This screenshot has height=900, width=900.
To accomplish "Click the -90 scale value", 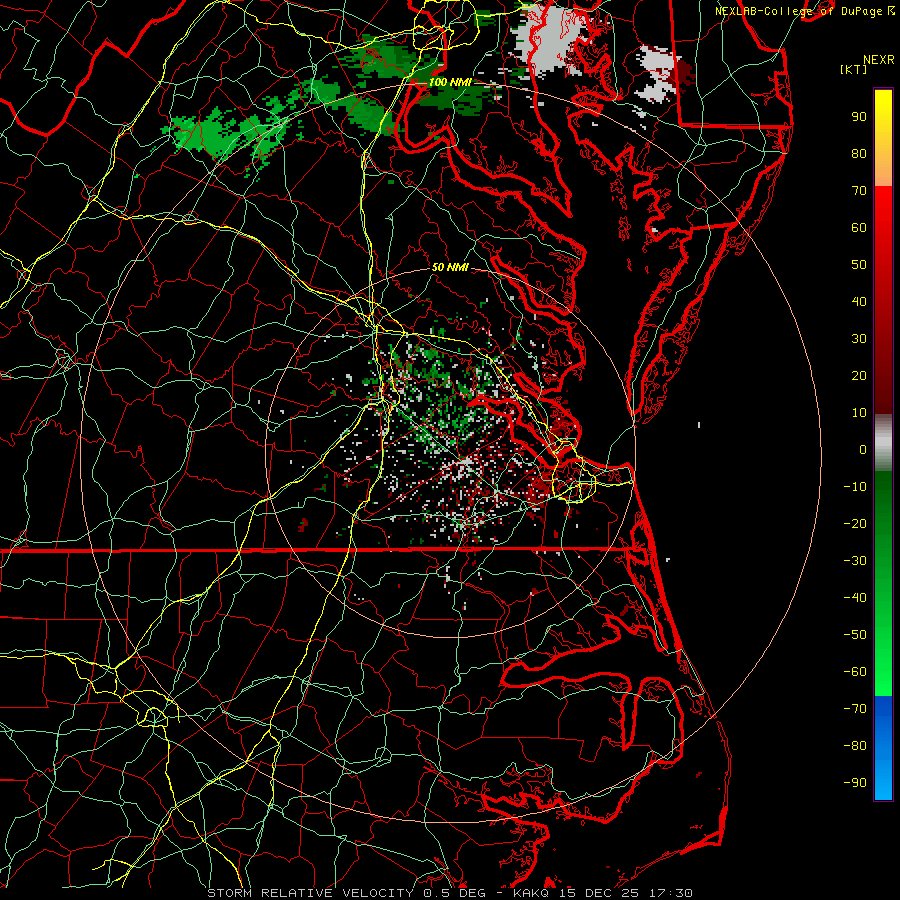I will coord(855,783).
